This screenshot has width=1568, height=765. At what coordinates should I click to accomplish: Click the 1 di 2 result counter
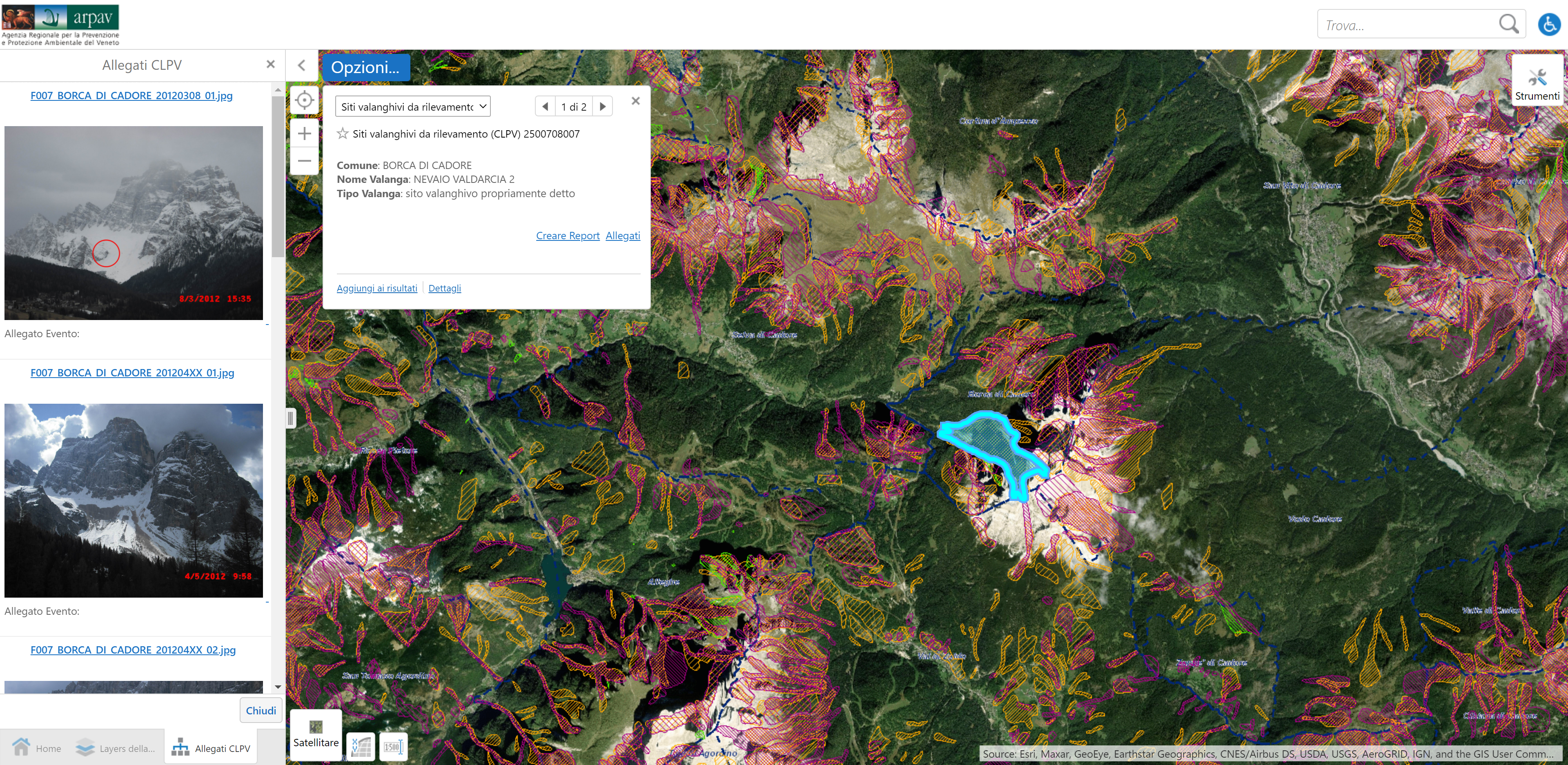(x=573, y=107)
